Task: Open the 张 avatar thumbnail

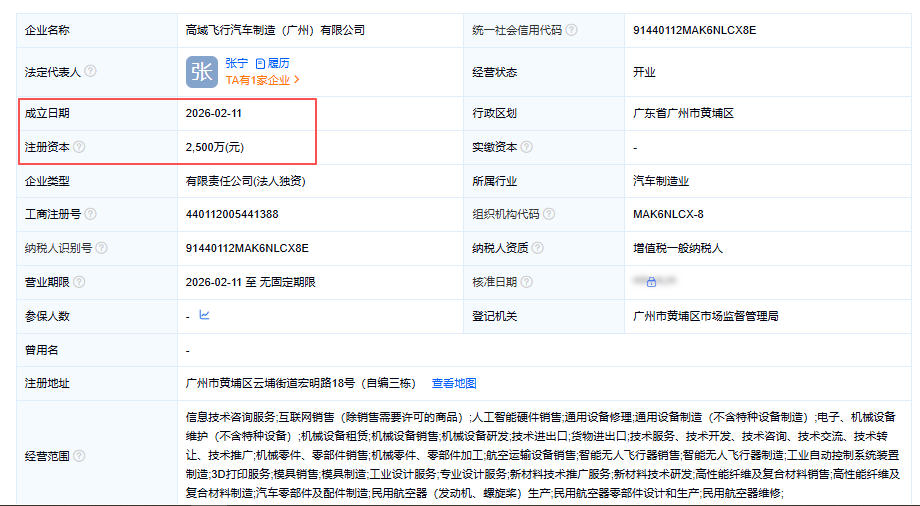Action: [x=202, y=72]
